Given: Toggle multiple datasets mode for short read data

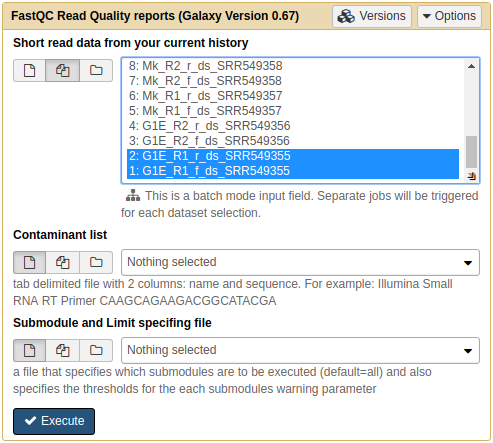Looking at the screenshot, I should (63, 71).
